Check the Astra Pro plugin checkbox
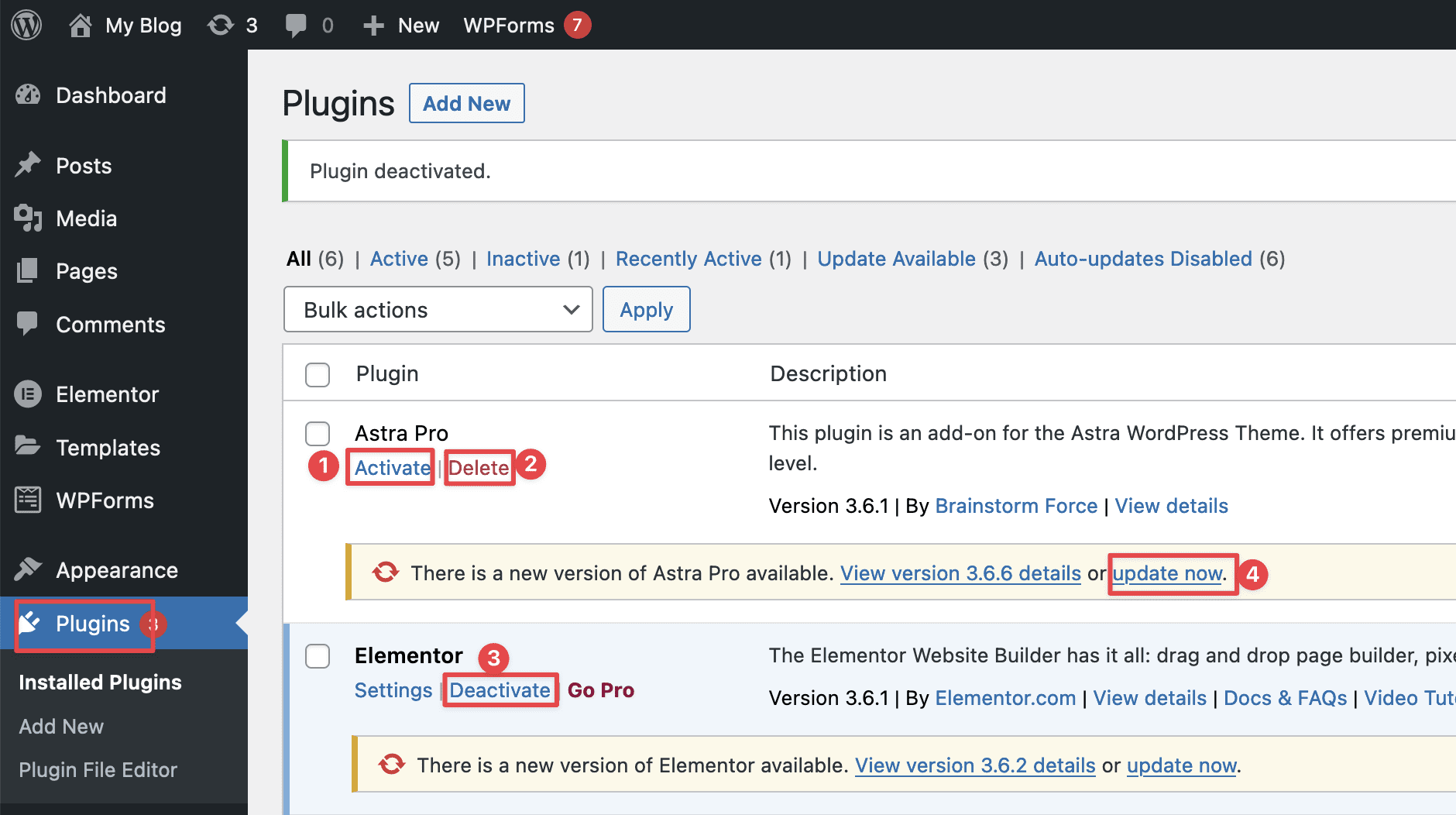The width and height of the screenshot is (1456, 815). (x=318, y=434)
